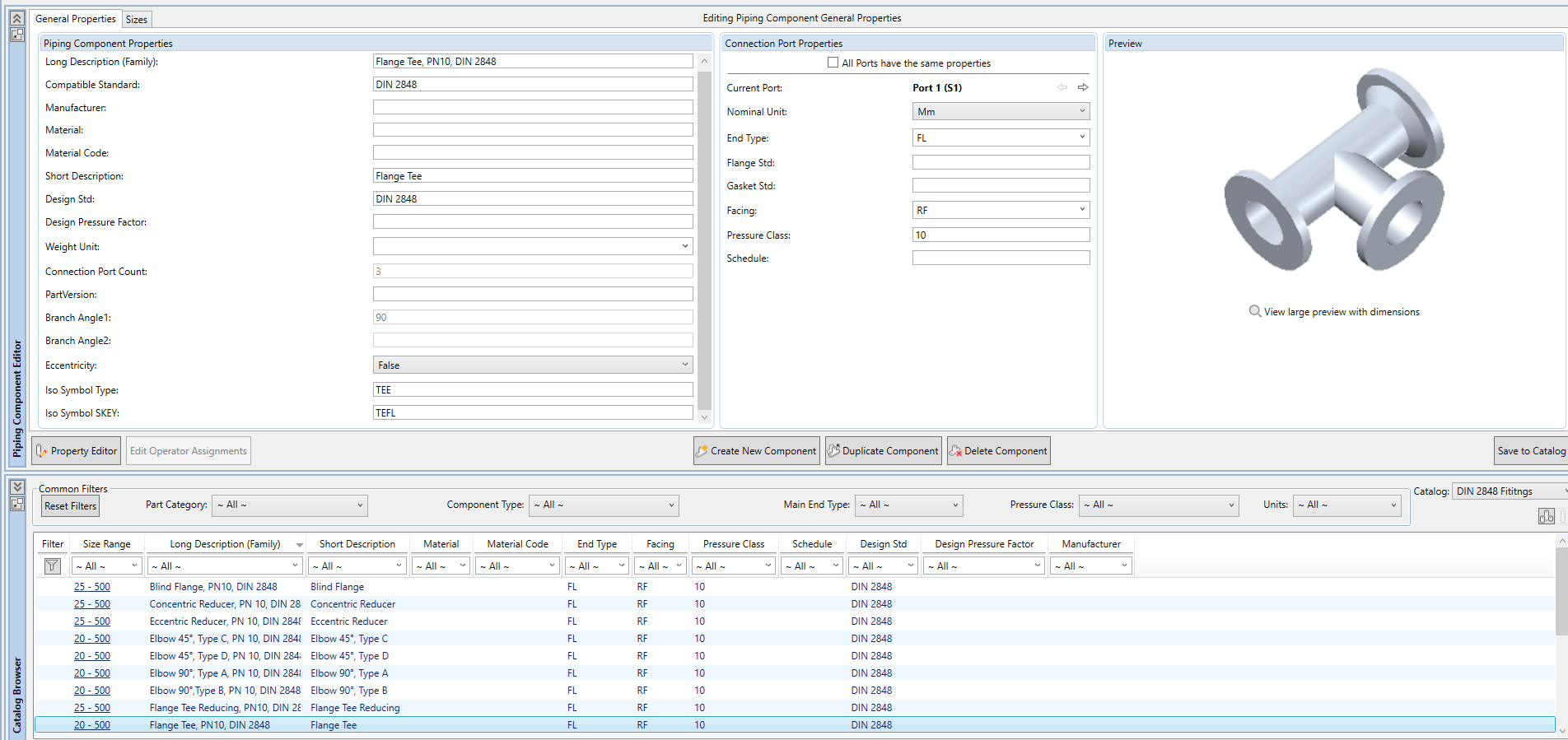Click the piping parts view icon near Catalog
Screen dimensions: 1568x740
click(1546, 516)
